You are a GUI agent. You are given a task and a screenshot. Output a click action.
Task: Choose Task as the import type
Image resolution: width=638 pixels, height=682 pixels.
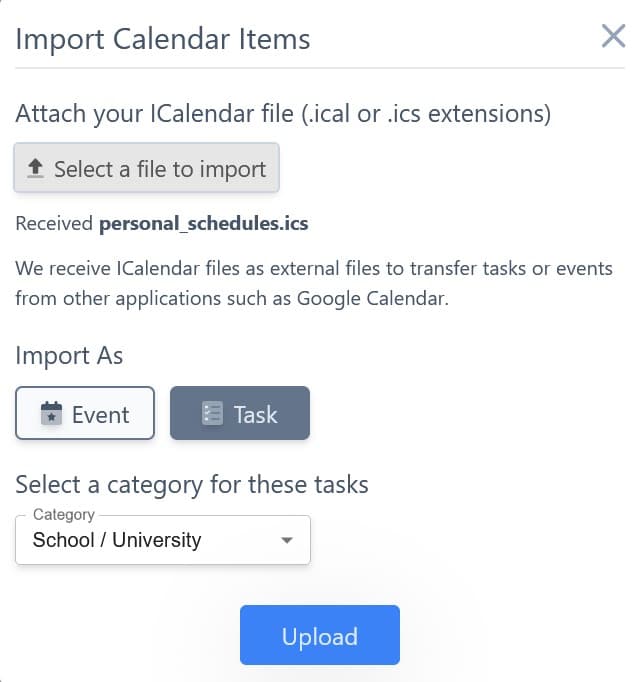(240, 413)
